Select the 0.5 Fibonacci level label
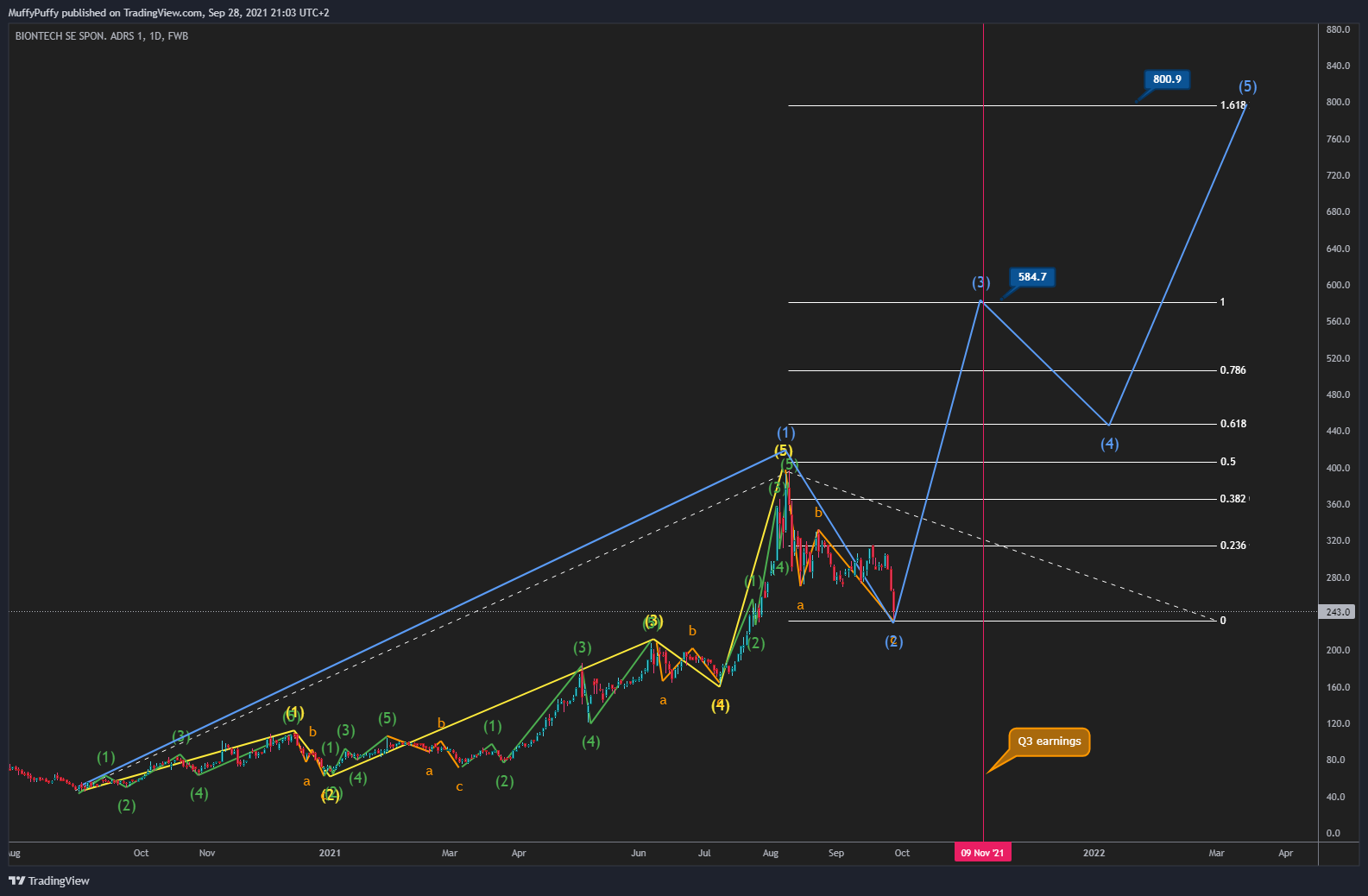The height and width of the screenshot is (896, 1368). click(x=1227, y=462)
